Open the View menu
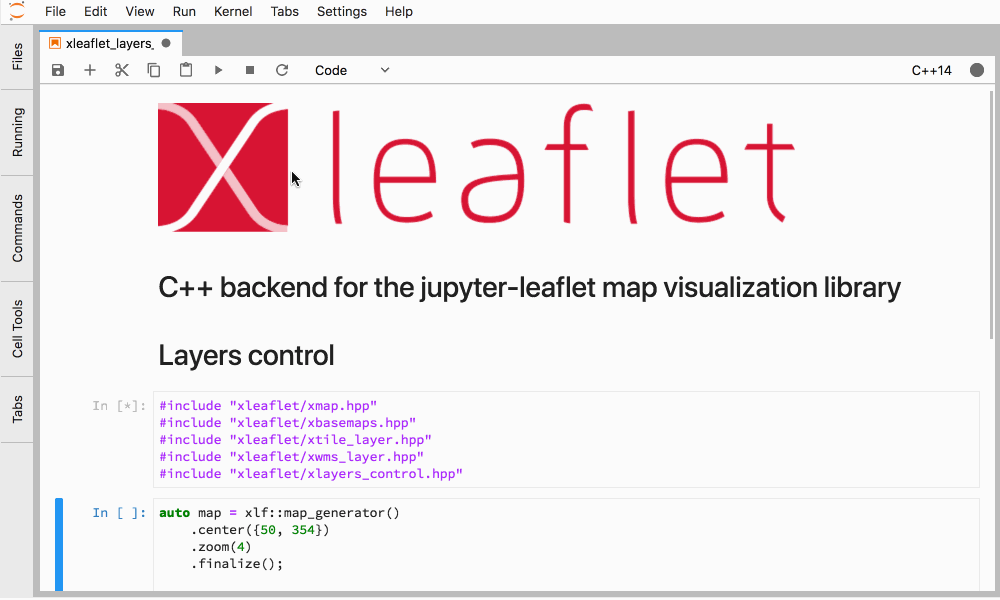 (140, 11)
